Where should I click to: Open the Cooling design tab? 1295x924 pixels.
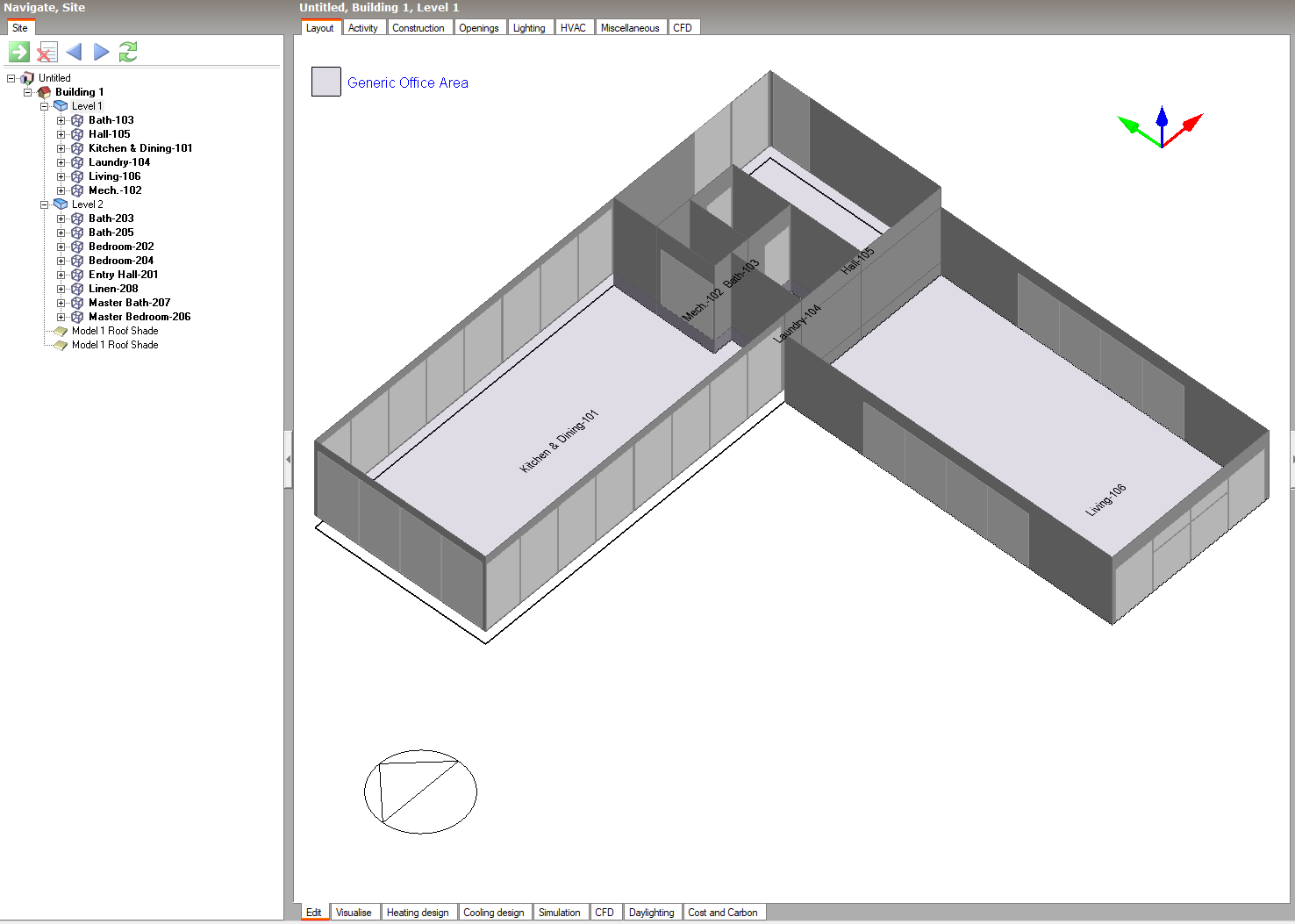[493, 913]
